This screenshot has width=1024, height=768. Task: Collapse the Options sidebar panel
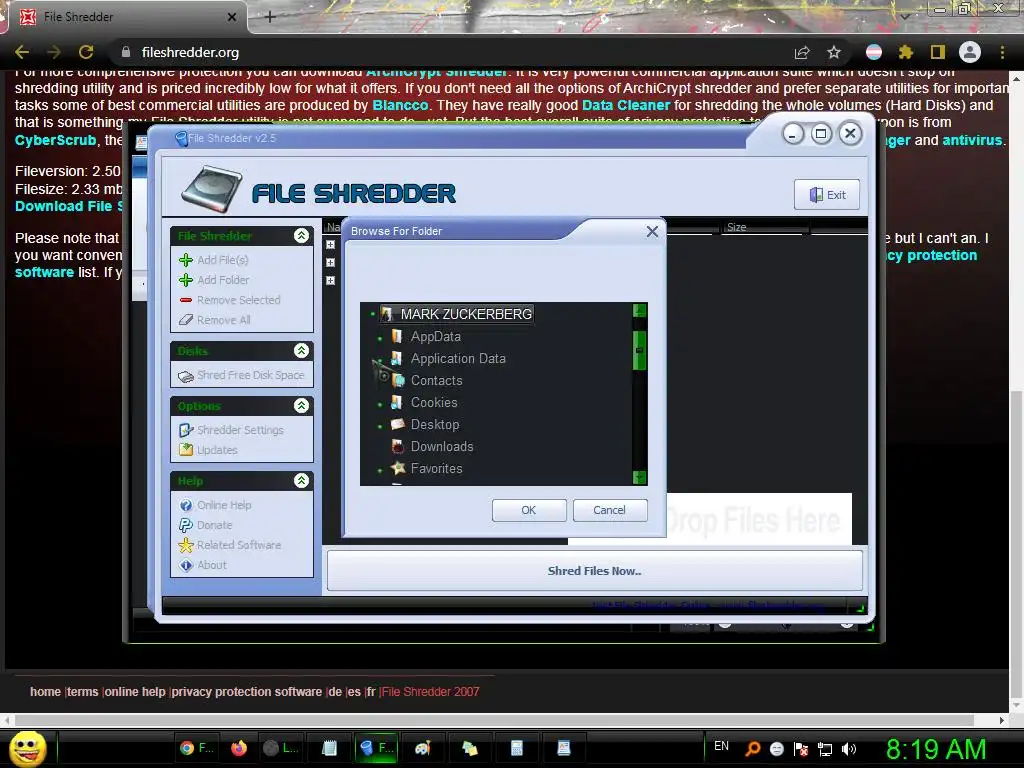(x=301, y=406)
